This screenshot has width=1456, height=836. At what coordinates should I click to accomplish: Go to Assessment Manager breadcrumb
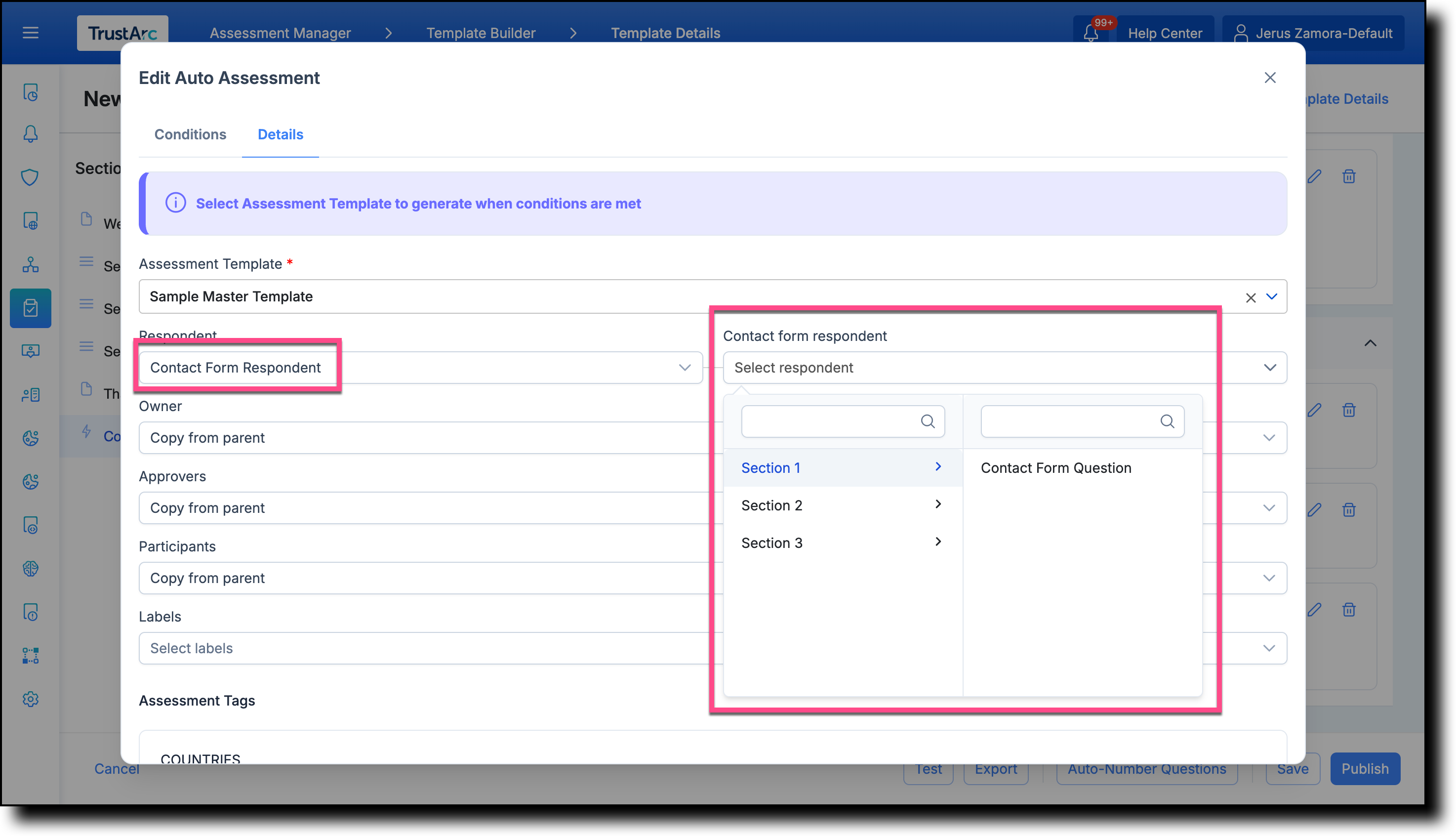click(x=280, y=33)
